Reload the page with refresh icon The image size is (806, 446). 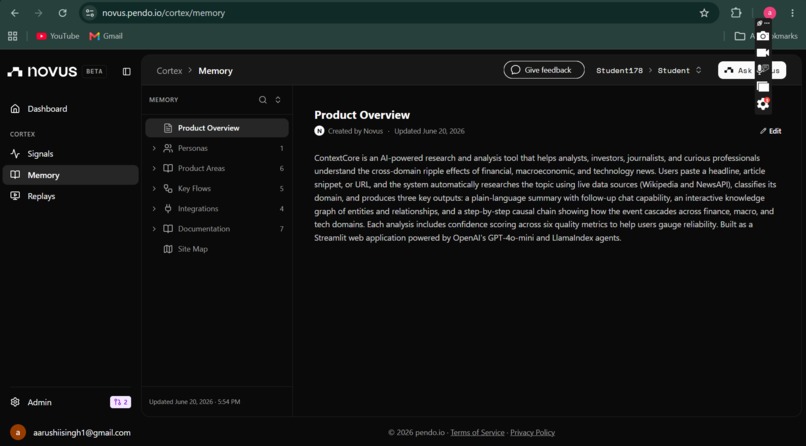pos(62,13)
